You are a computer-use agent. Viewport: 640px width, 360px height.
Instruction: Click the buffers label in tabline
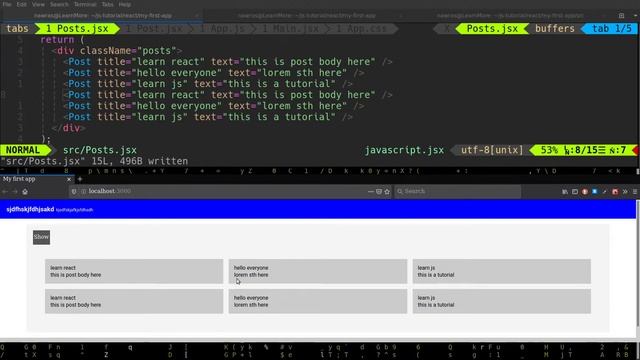pyautogui.click(x=555, y=29)
